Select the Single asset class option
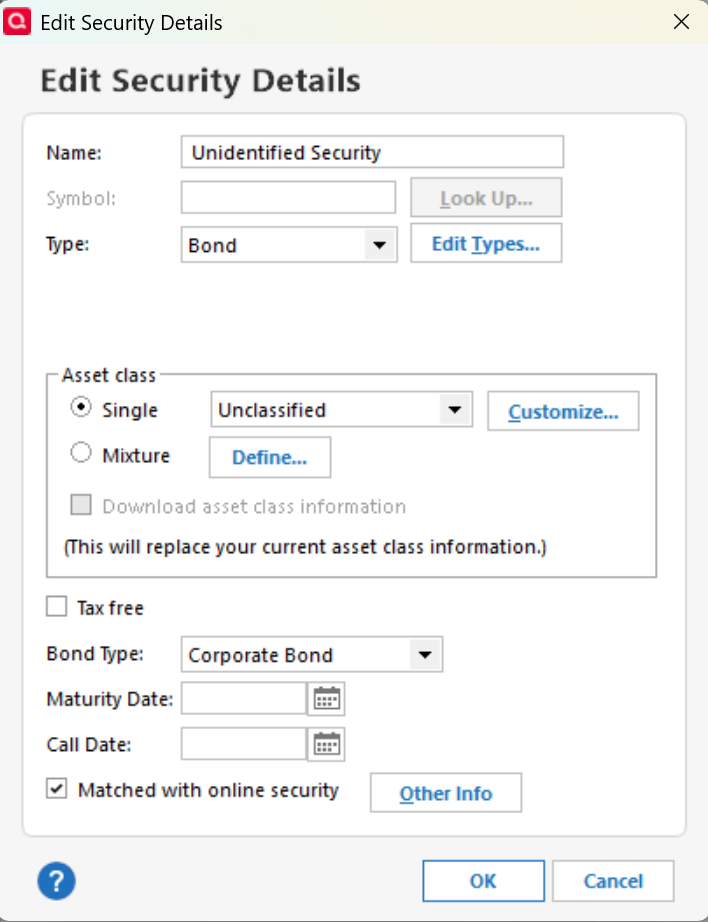The height and width of the screenshot is (922, 708). tap(82, 409)
